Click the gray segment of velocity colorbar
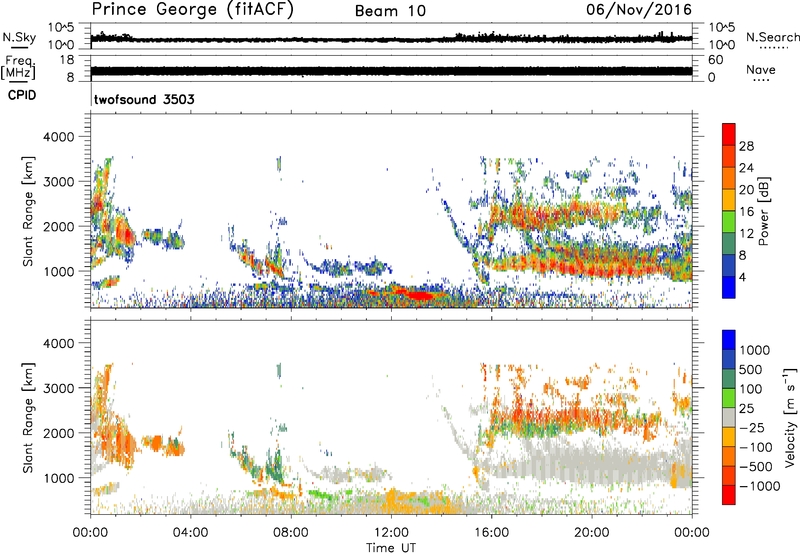Image resolution: width=800 pixels, height=554 pixels. pyautogui.click(x=729, y=418)
